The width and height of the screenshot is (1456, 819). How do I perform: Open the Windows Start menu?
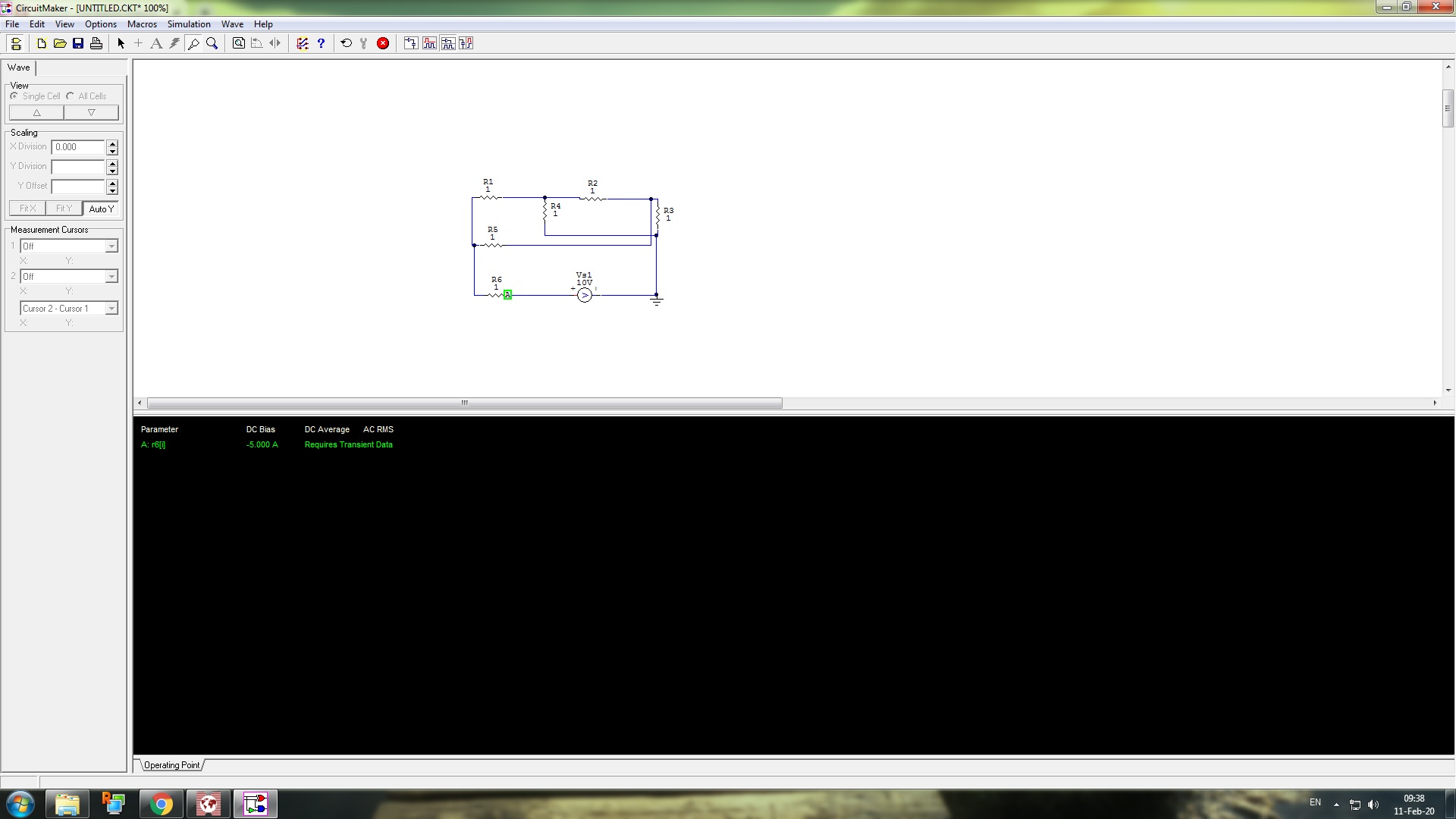coord(20,804)
